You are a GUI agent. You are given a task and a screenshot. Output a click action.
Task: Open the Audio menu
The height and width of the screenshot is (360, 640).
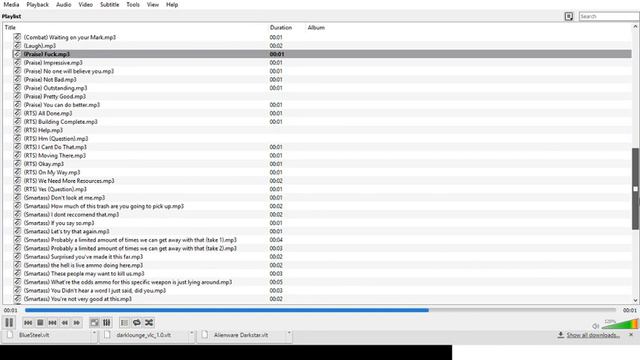(64, 4)
